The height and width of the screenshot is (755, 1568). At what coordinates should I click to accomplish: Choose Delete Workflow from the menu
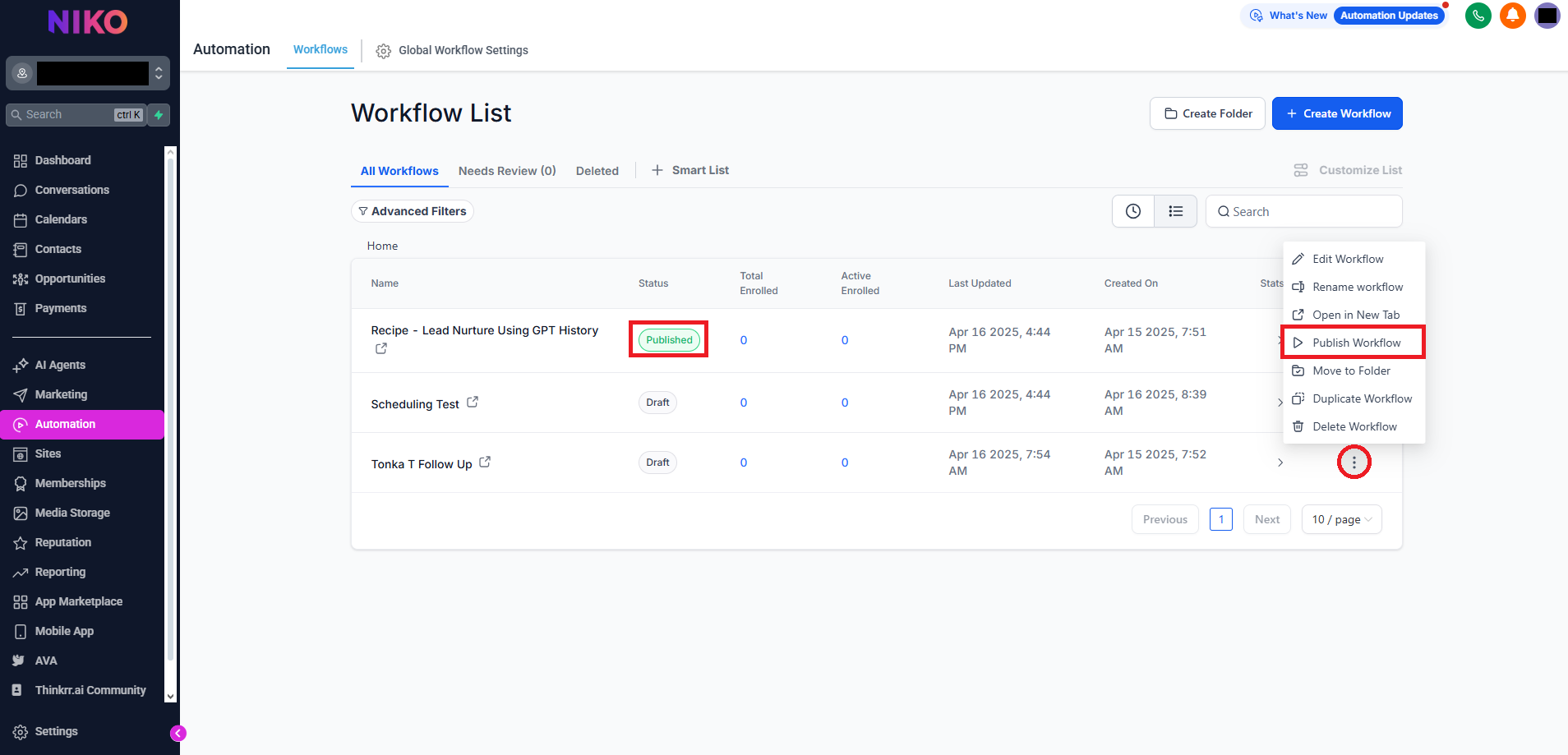[x=1354, y=426]
